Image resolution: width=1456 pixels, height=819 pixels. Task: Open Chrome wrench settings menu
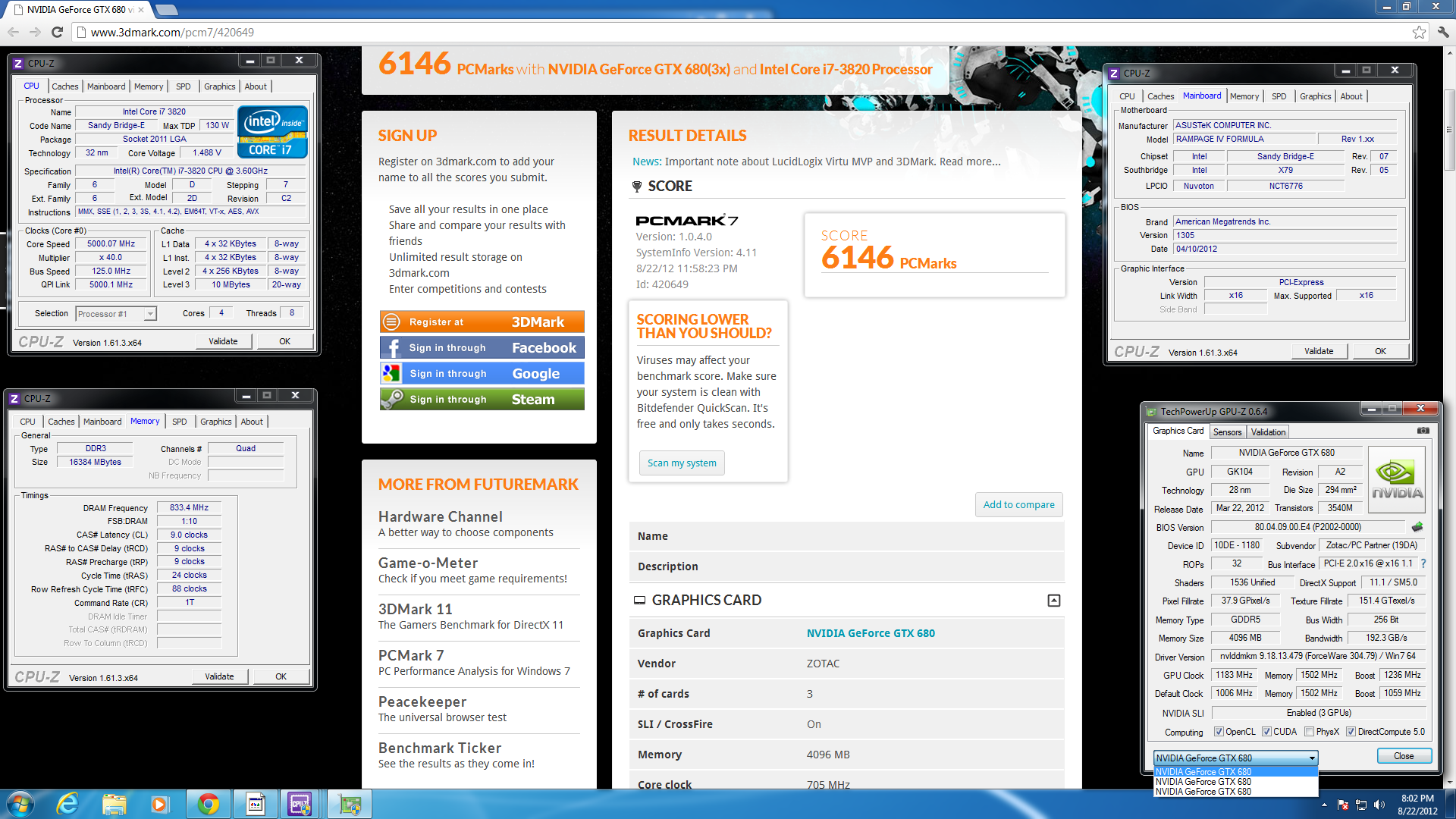1443,32
